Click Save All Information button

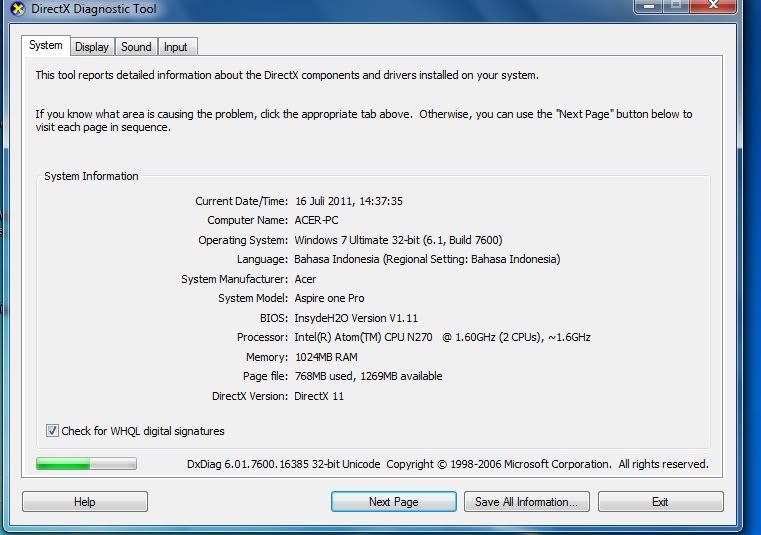click(527, 502)
